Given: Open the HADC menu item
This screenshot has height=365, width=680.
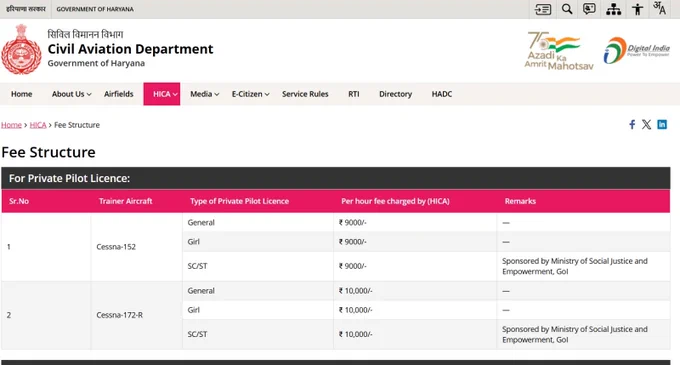Looking at the screenshot, I should pos(441,94).
